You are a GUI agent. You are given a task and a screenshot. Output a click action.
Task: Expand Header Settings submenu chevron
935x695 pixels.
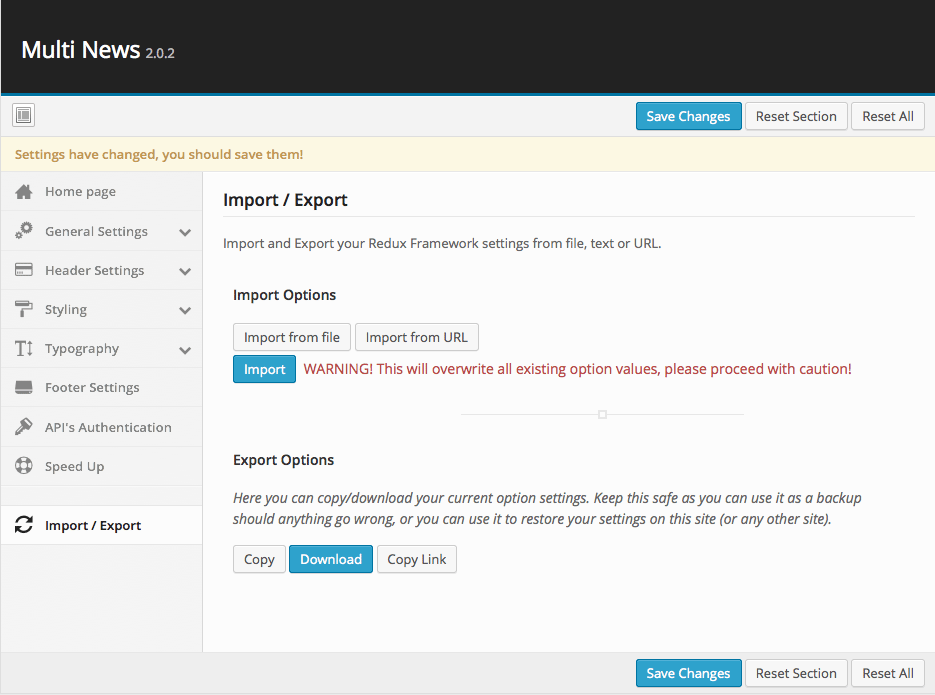coord(185,271)
